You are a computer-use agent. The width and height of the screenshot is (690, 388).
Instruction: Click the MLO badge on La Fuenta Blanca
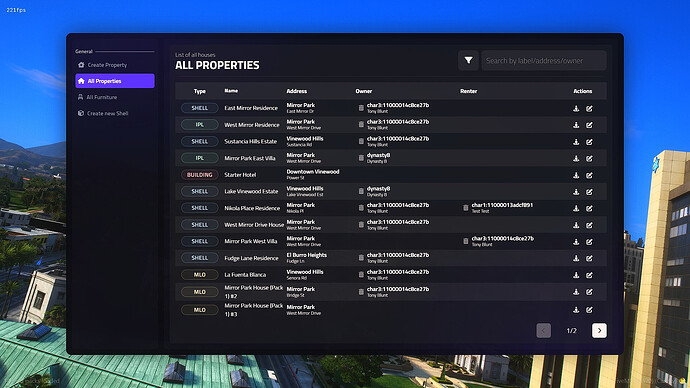(x=199, y=275)
